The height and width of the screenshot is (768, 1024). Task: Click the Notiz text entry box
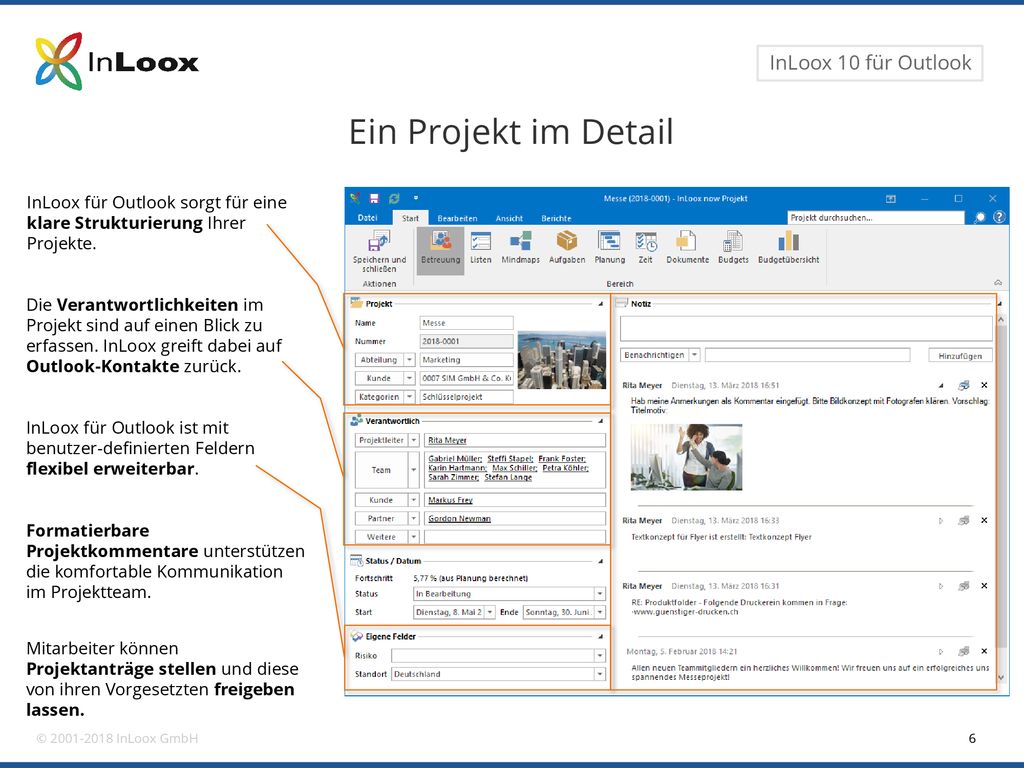pos(806,328)
